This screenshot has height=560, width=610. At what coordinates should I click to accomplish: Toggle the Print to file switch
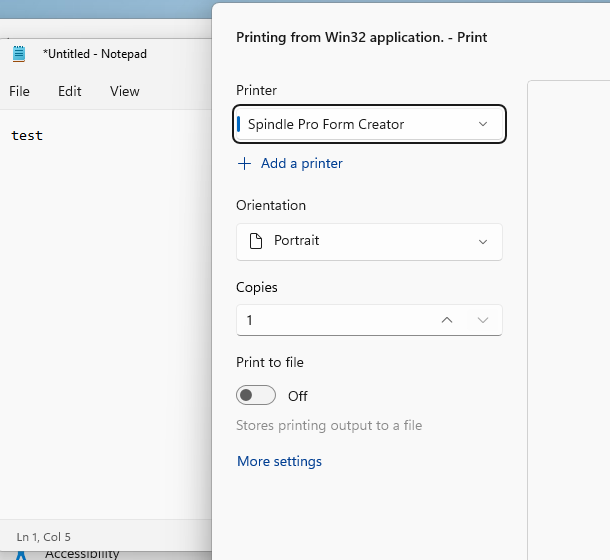tap(256, 395)
